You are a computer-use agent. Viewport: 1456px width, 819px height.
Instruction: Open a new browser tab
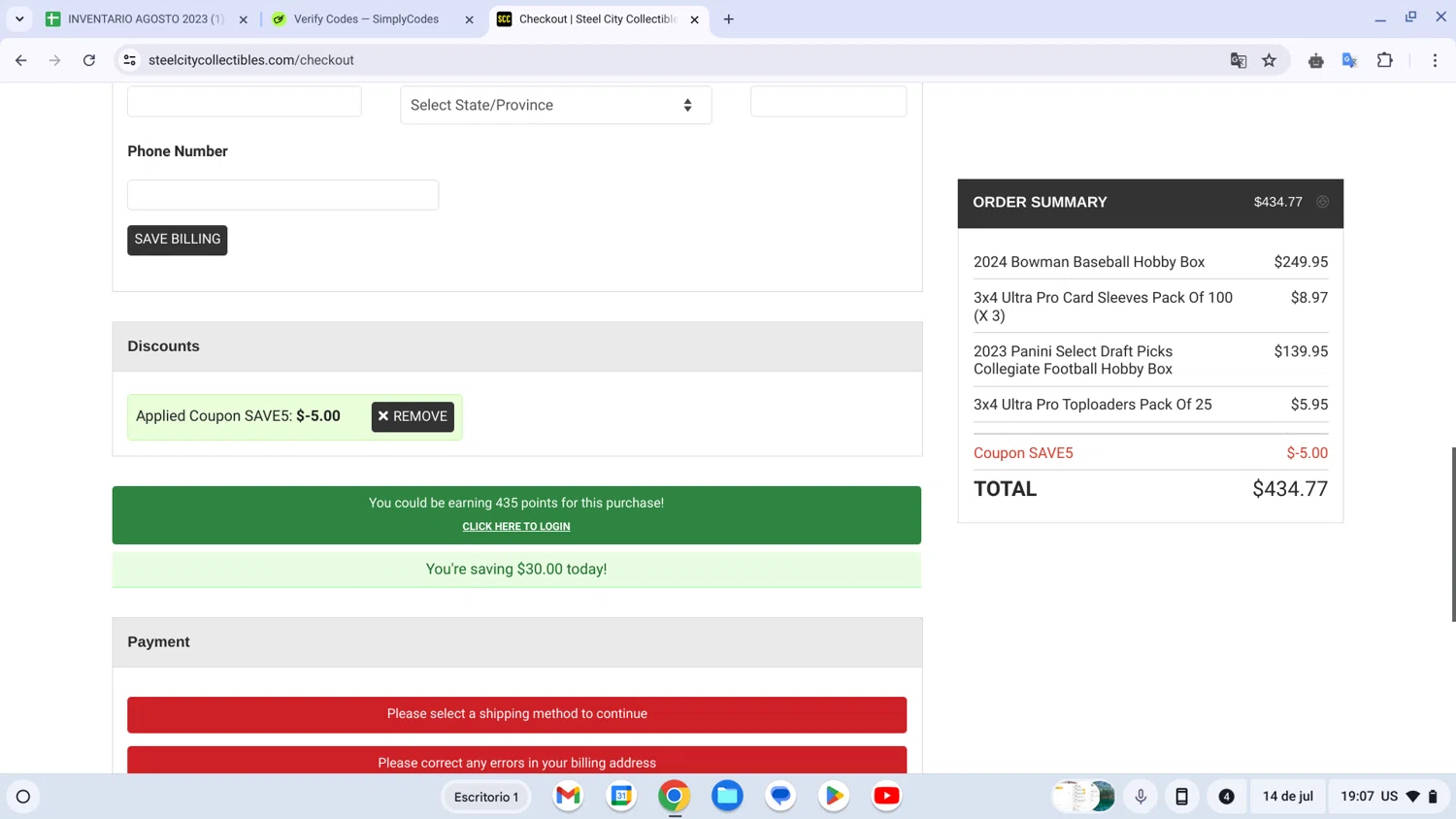(x=729, y=18)
